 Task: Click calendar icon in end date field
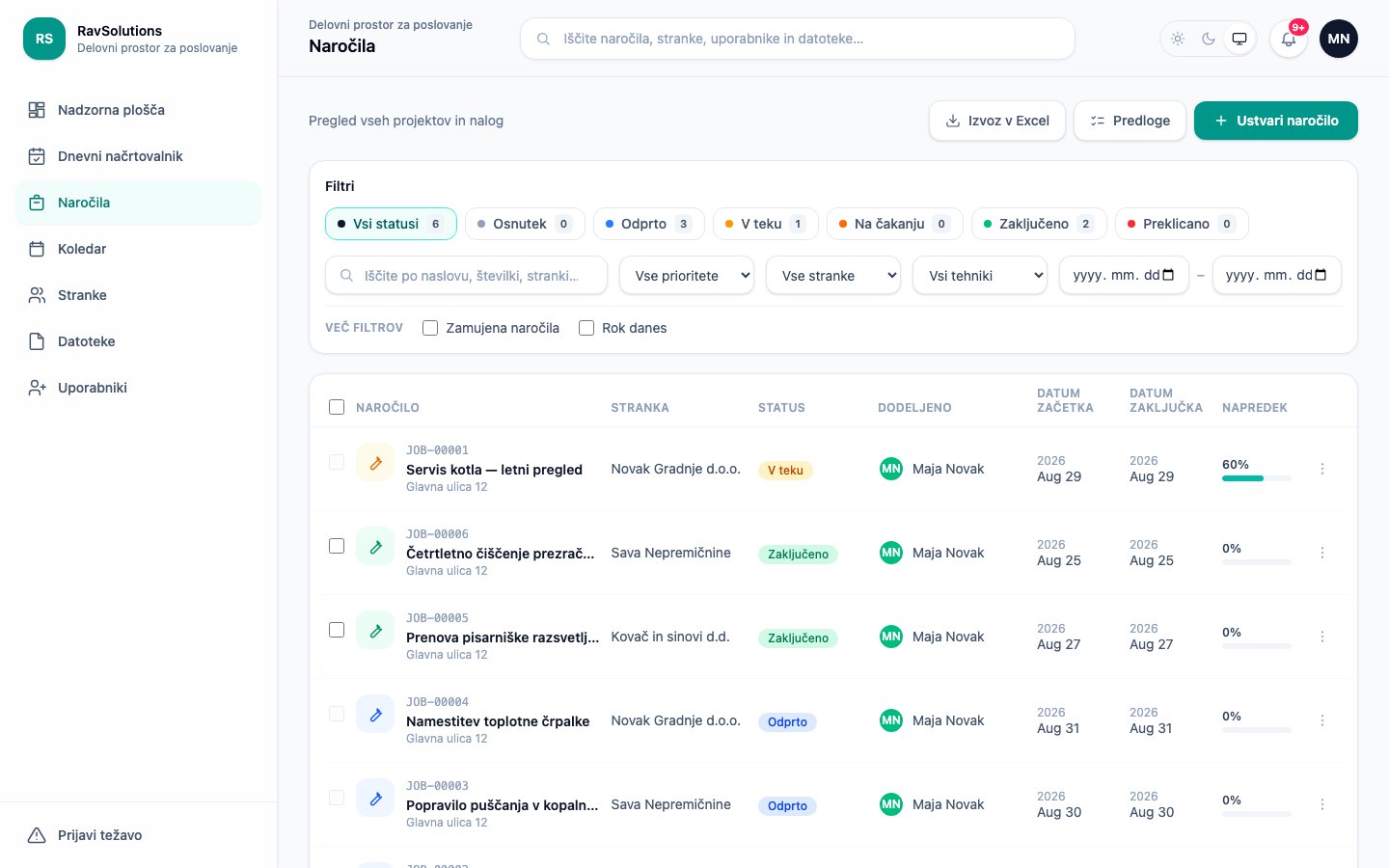point(1321,275)
